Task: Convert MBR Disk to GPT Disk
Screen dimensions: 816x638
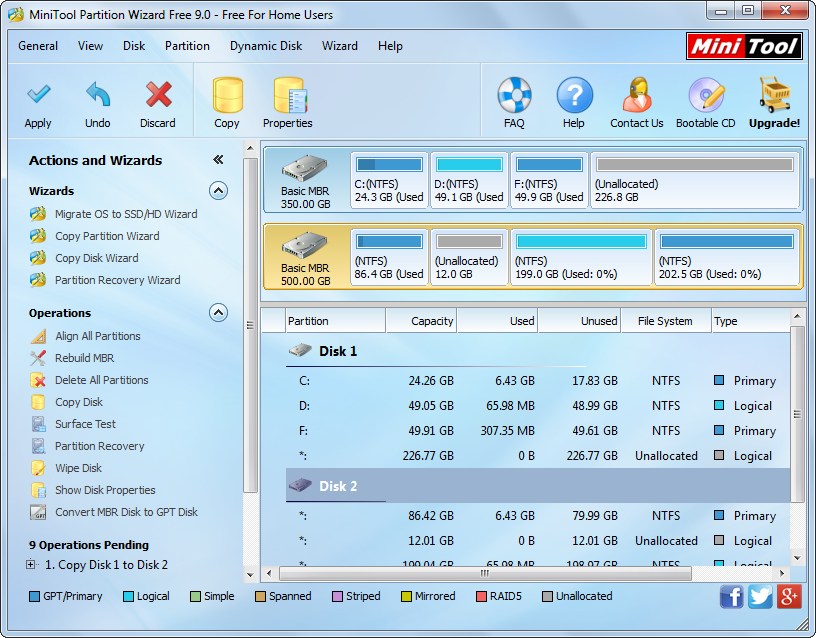Action: [x=126, y=512]
